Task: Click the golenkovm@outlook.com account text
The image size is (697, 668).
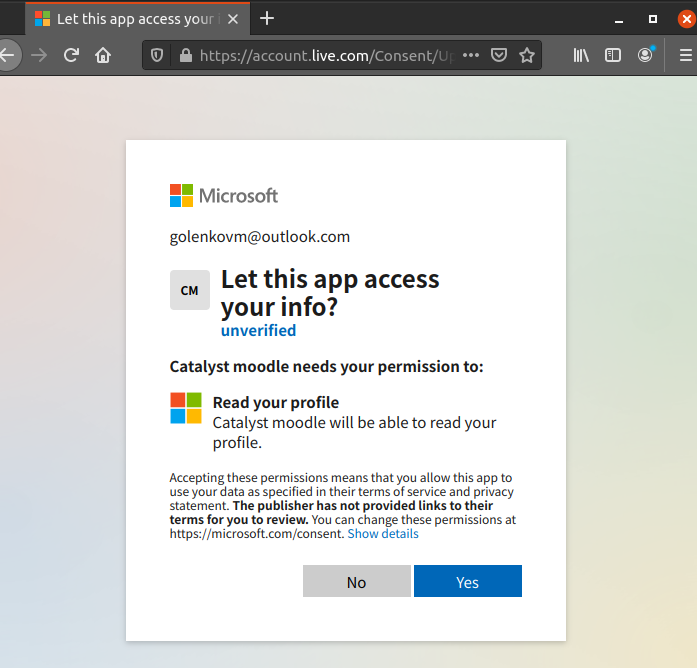Action: (x=260, y=237)
